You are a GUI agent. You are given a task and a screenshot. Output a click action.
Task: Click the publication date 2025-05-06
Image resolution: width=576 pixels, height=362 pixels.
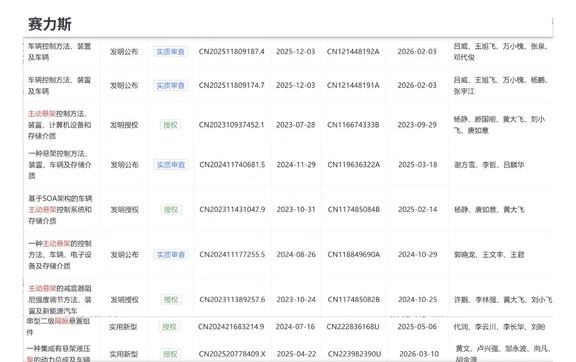pos(417,327)
